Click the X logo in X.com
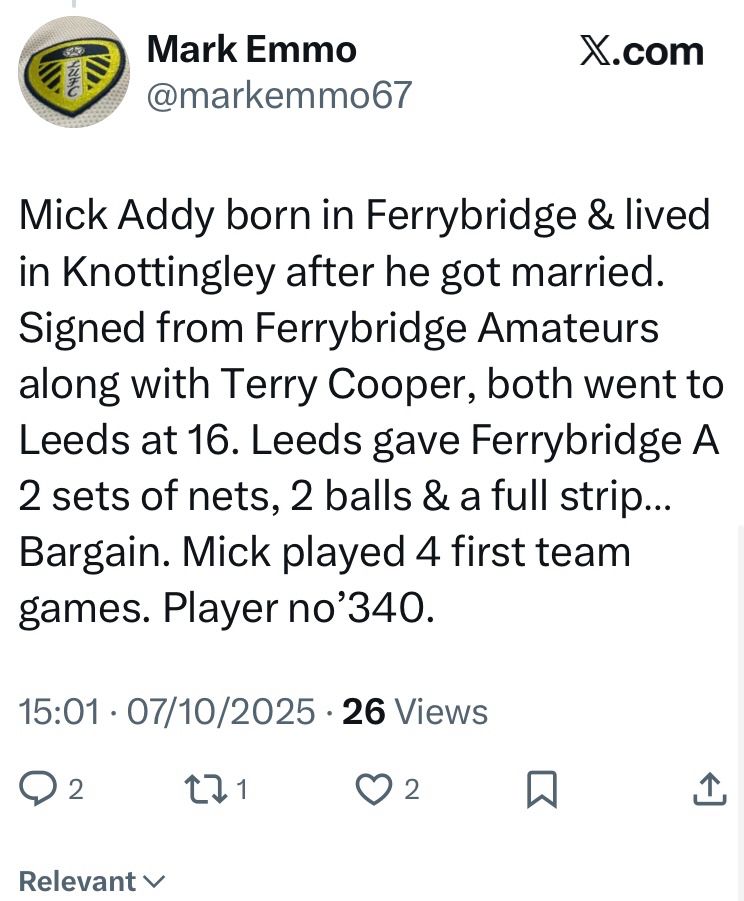744x901 pixels. 598,51
